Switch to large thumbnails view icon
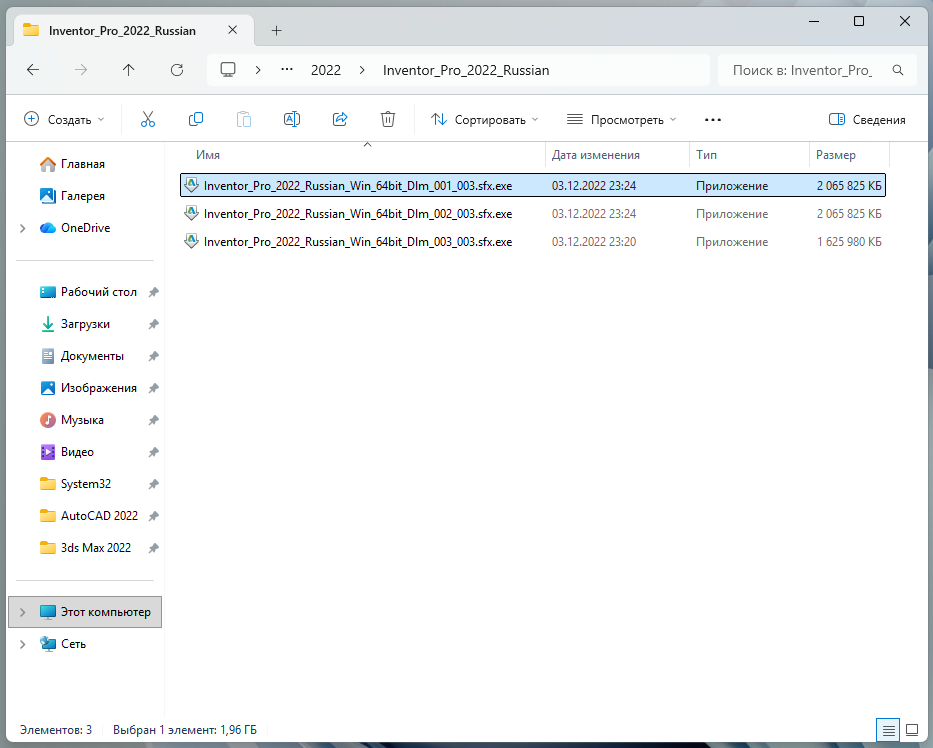The width and height of the screenshot is (933, 748). (912, 730)
